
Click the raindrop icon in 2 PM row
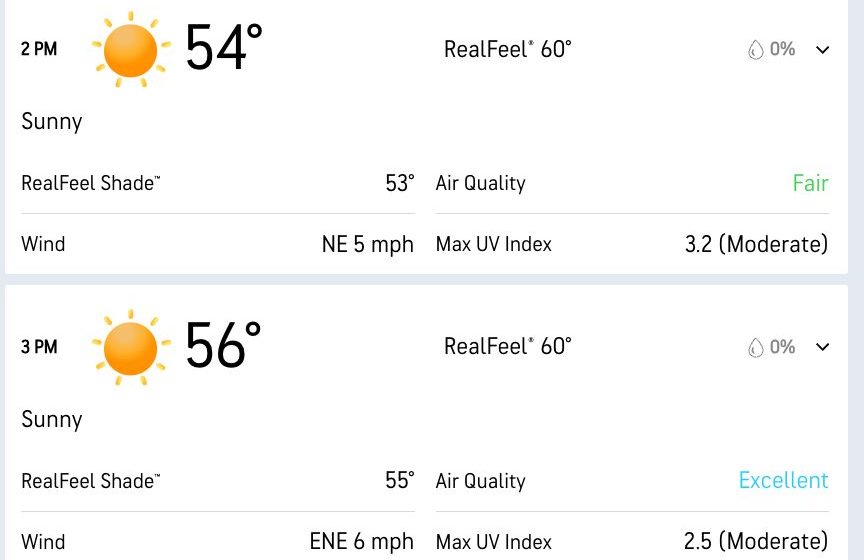755,50
